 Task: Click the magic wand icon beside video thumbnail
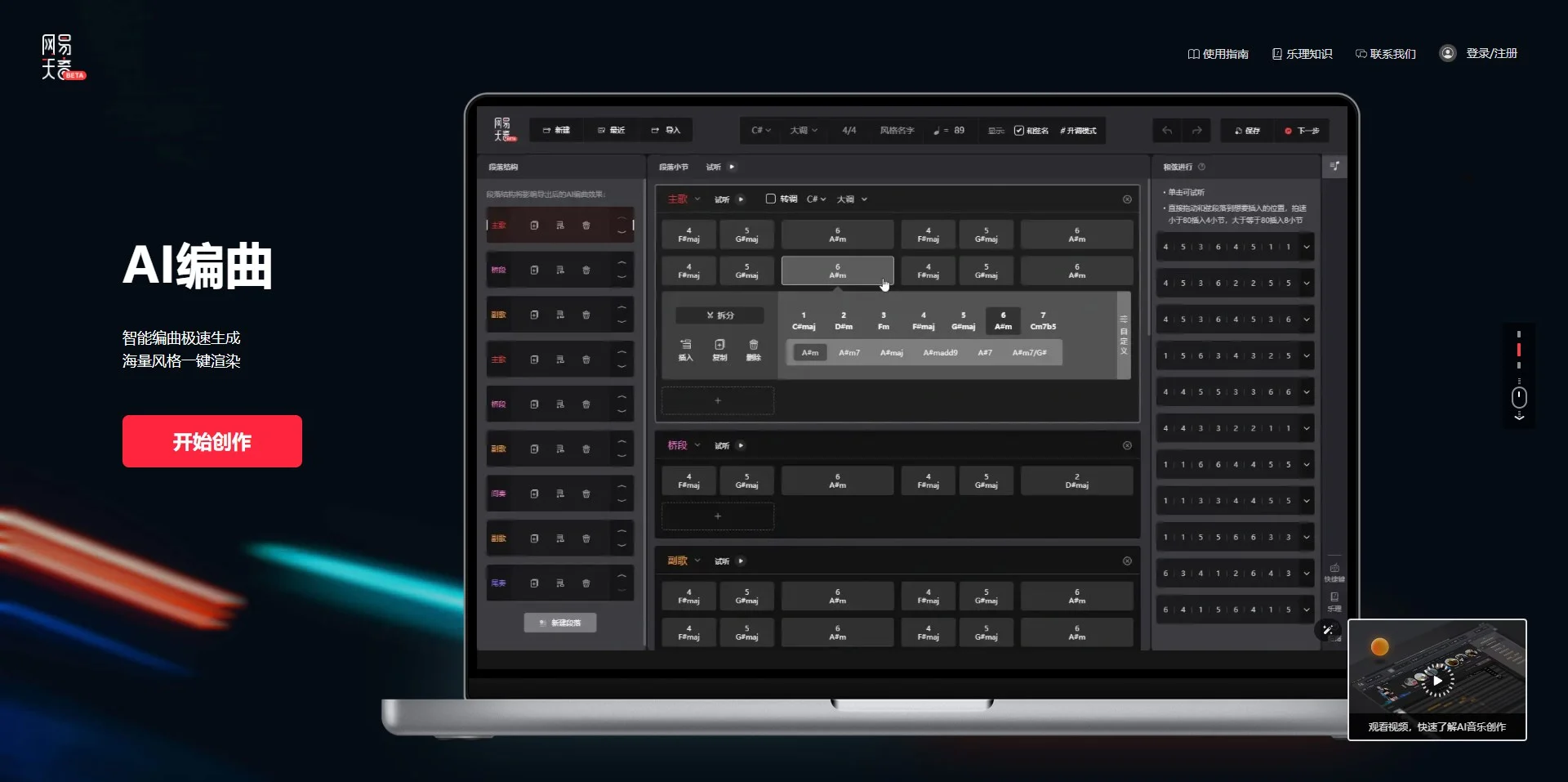1328,630
